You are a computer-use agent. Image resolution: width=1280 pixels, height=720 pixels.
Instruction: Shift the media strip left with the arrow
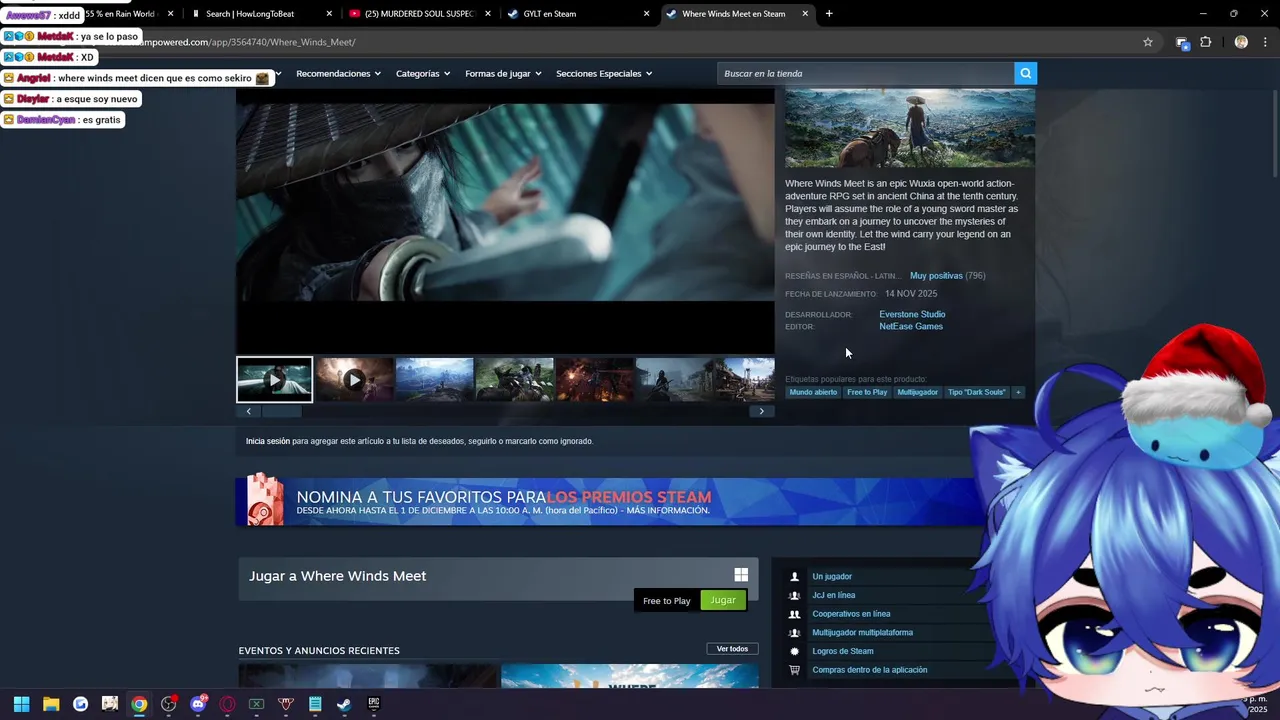point(249,411)
